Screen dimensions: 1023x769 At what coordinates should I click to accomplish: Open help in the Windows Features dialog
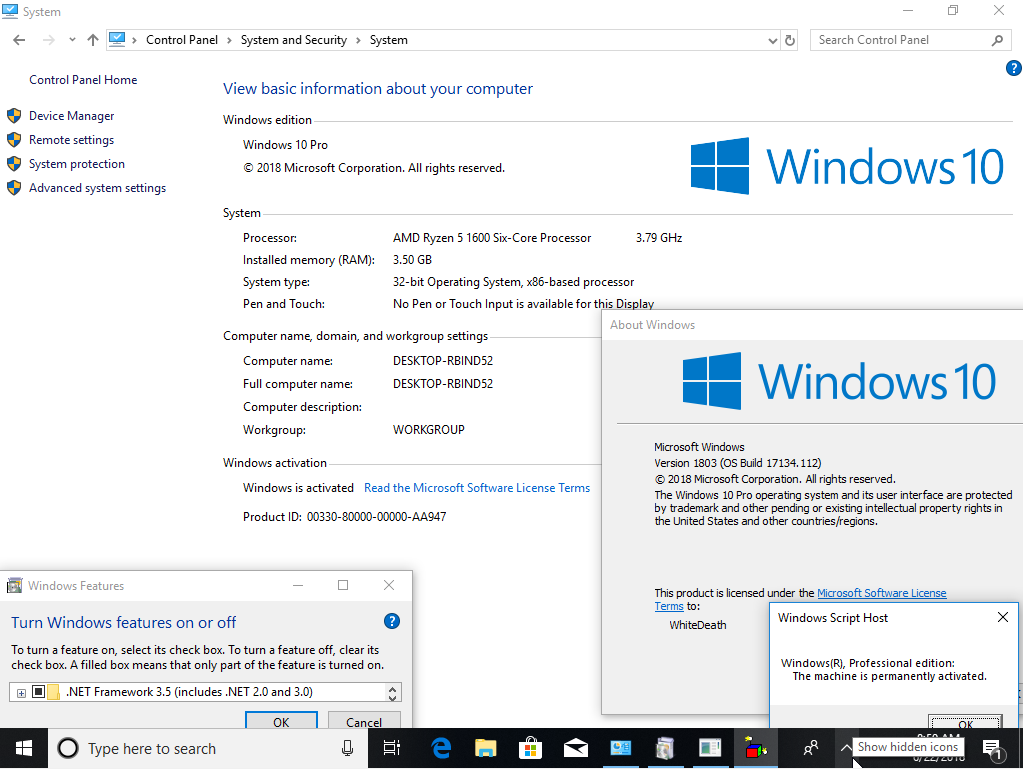click(x=391, y=621)
